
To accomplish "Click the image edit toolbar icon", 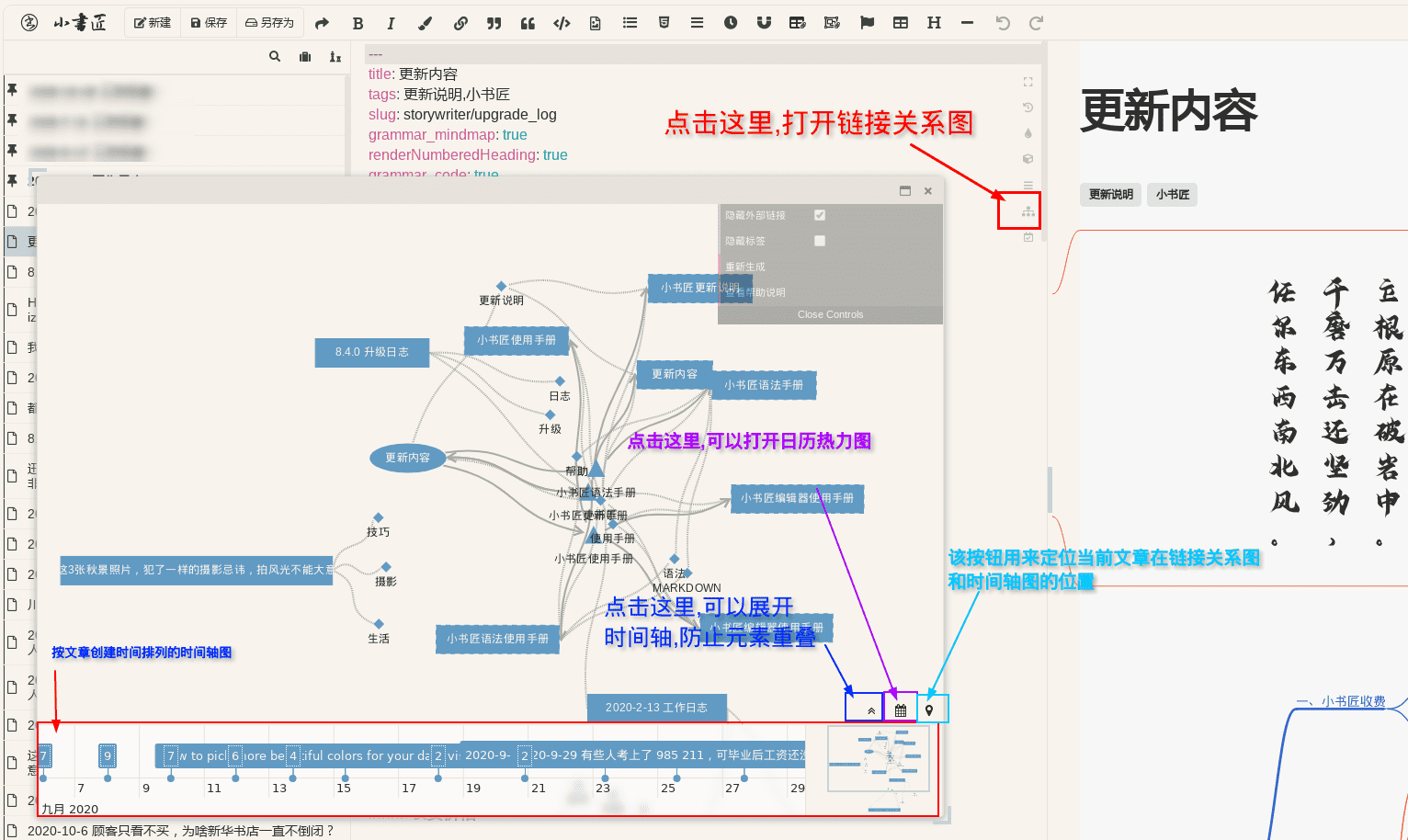I will coord(832,23).
